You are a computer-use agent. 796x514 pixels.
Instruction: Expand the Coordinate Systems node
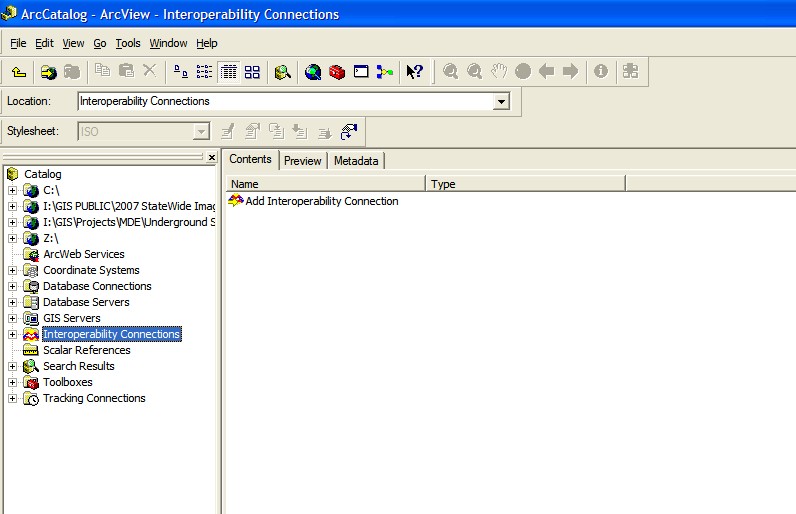point(12,270)
